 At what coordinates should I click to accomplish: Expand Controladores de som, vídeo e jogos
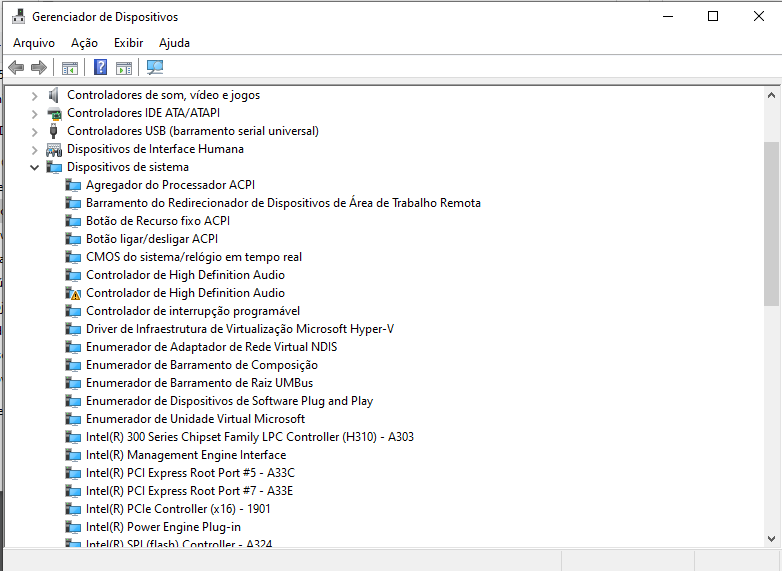point(34,95)
